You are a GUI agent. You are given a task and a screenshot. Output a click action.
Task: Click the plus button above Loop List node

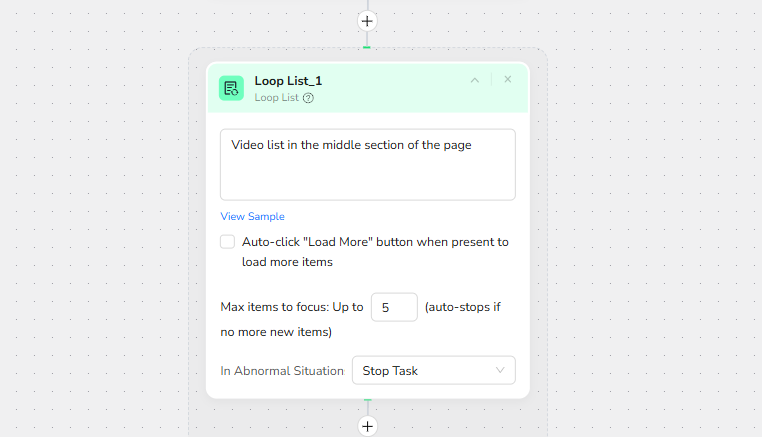(x=367, y=21)
